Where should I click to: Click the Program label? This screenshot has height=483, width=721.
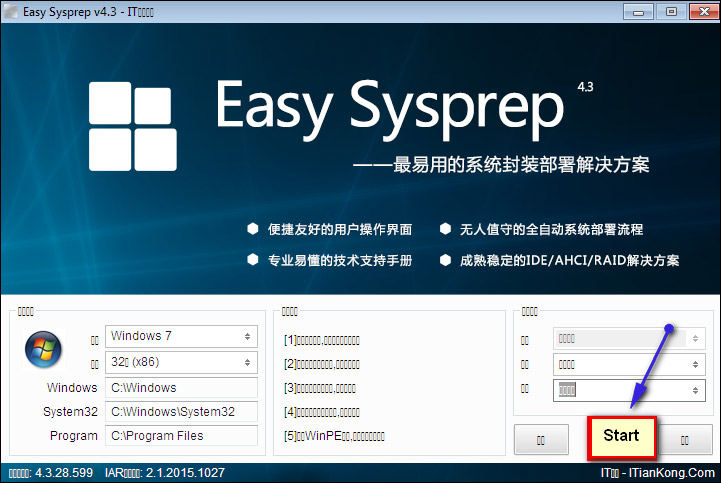tap(74, 436)
